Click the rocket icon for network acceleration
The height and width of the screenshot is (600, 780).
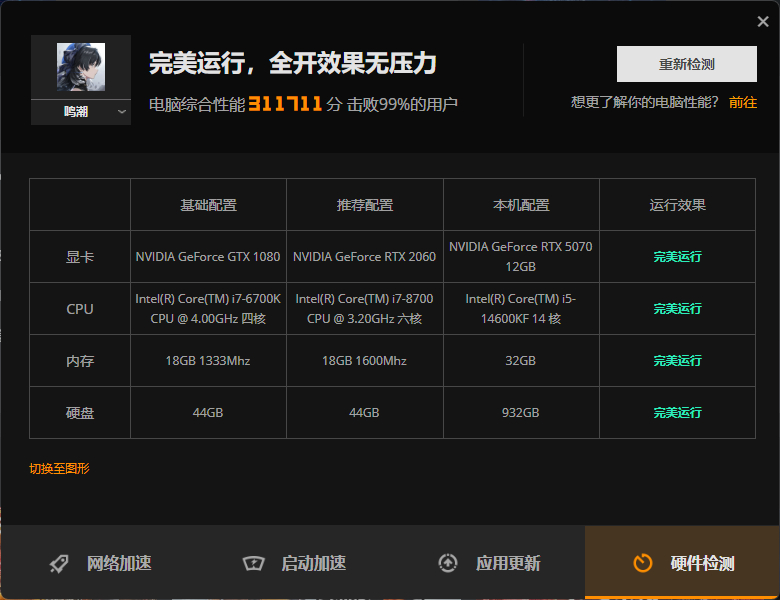pos(60,563)
